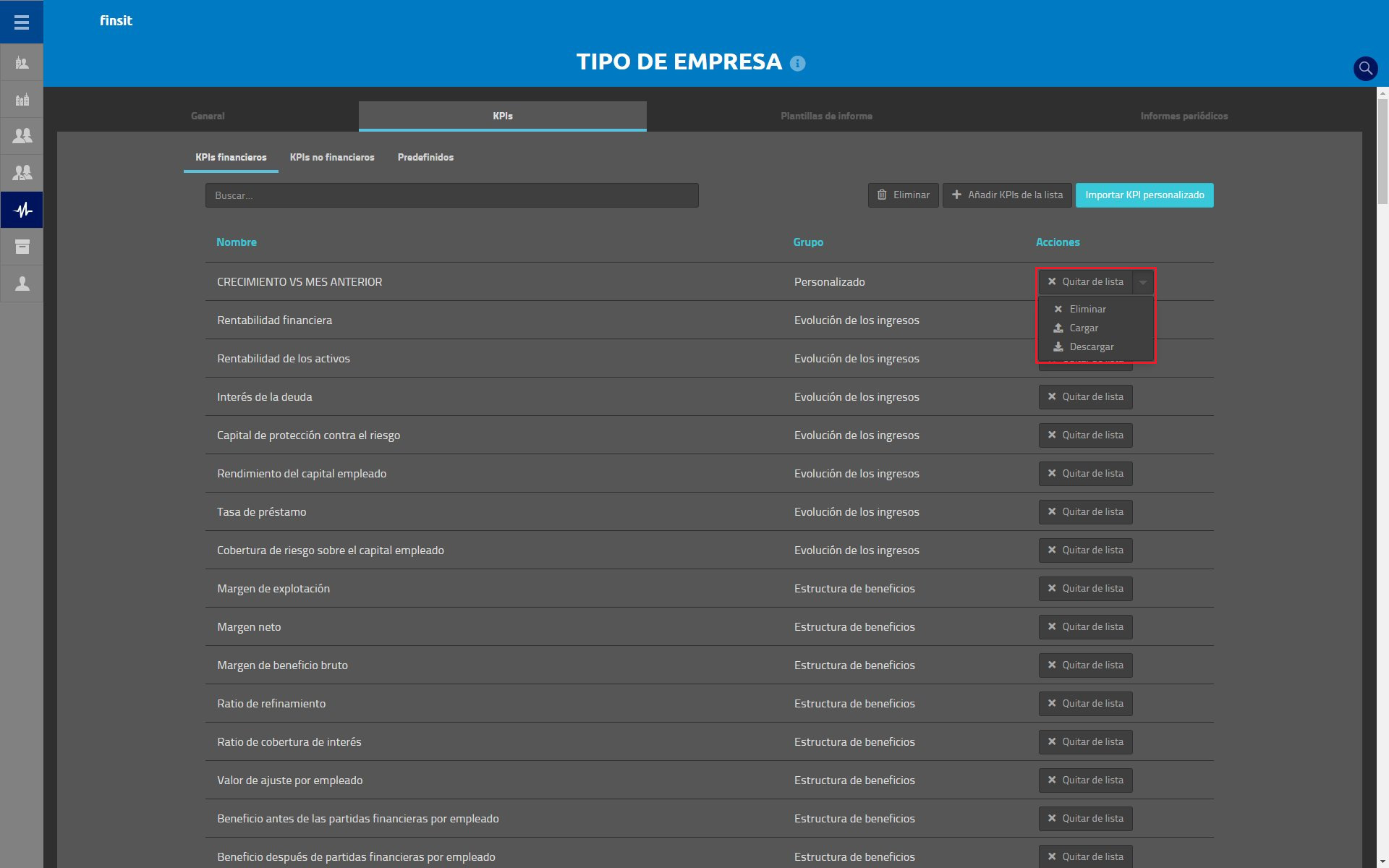Select the pulse KPI sidebar icon
The height and width of the screenshot is (868, 1389).
click(22, 210)
